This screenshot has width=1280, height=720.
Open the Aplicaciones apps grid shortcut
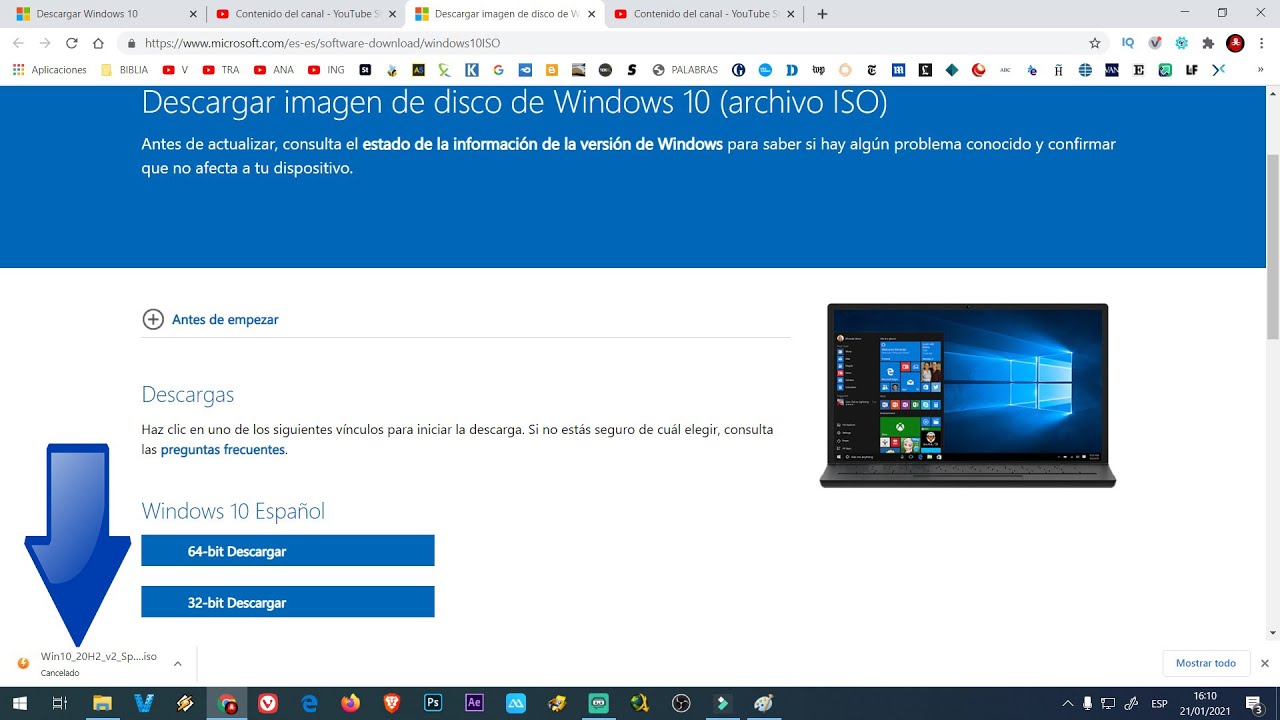pos(50,70)
